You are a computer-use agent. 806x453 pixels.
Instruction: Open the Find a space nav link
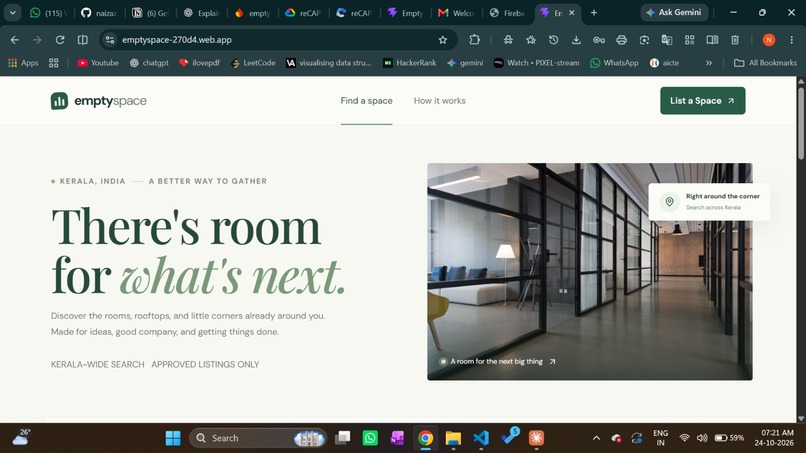[x=367, y=101]
